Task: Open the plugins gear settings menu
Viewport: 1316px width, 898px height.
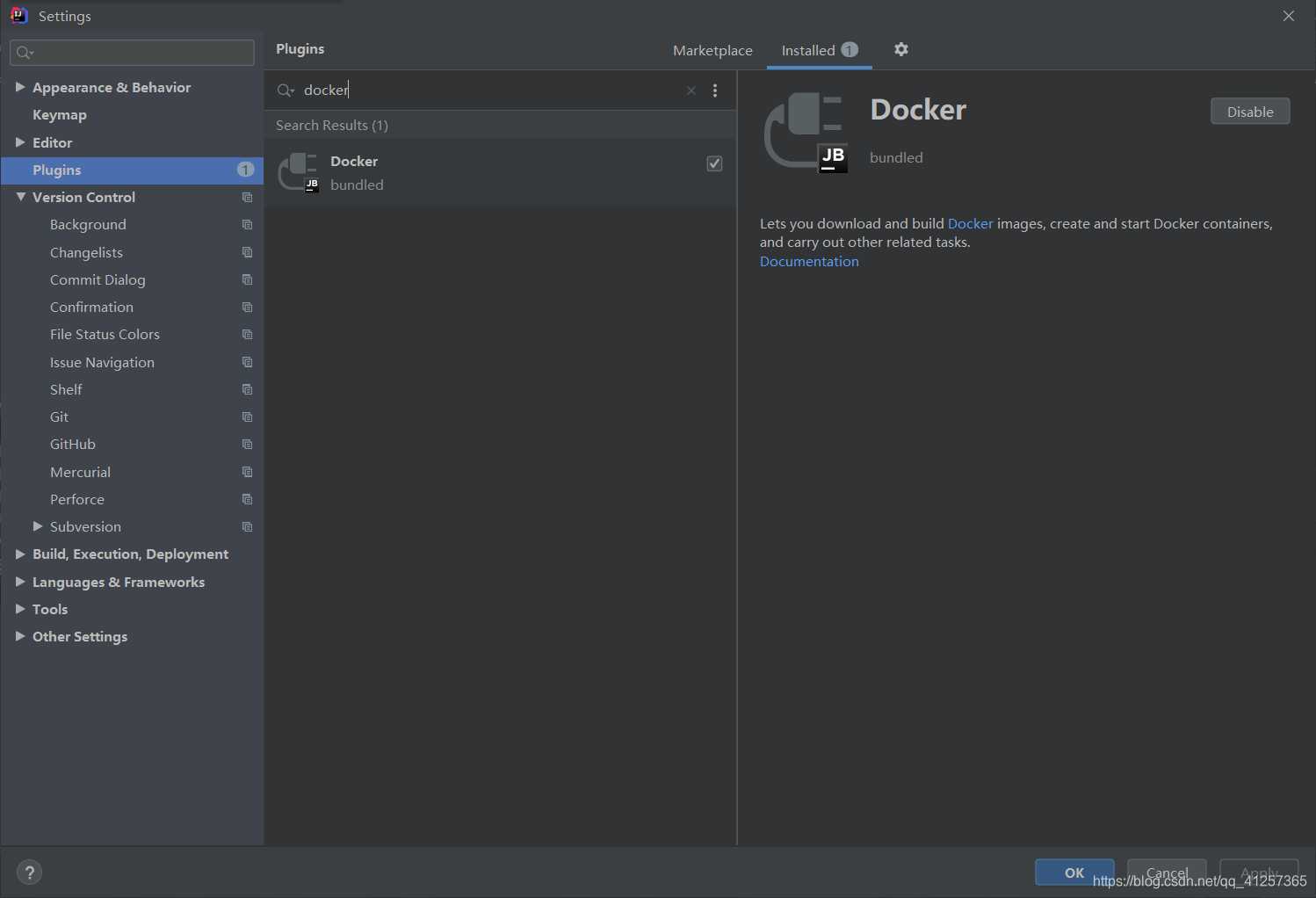Action: coord(900,49)
